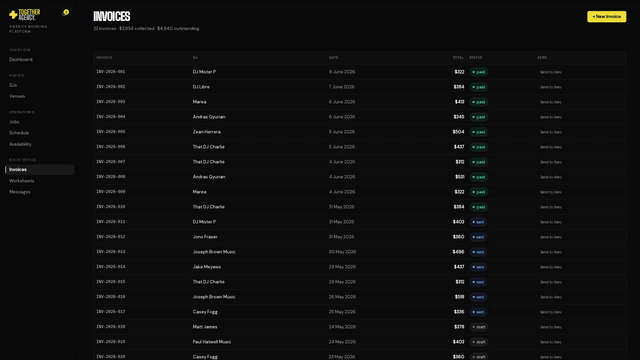The width and height of the screenshot is (640, 360).
Task: Open the Availability page
Action: tap(20, 144)
